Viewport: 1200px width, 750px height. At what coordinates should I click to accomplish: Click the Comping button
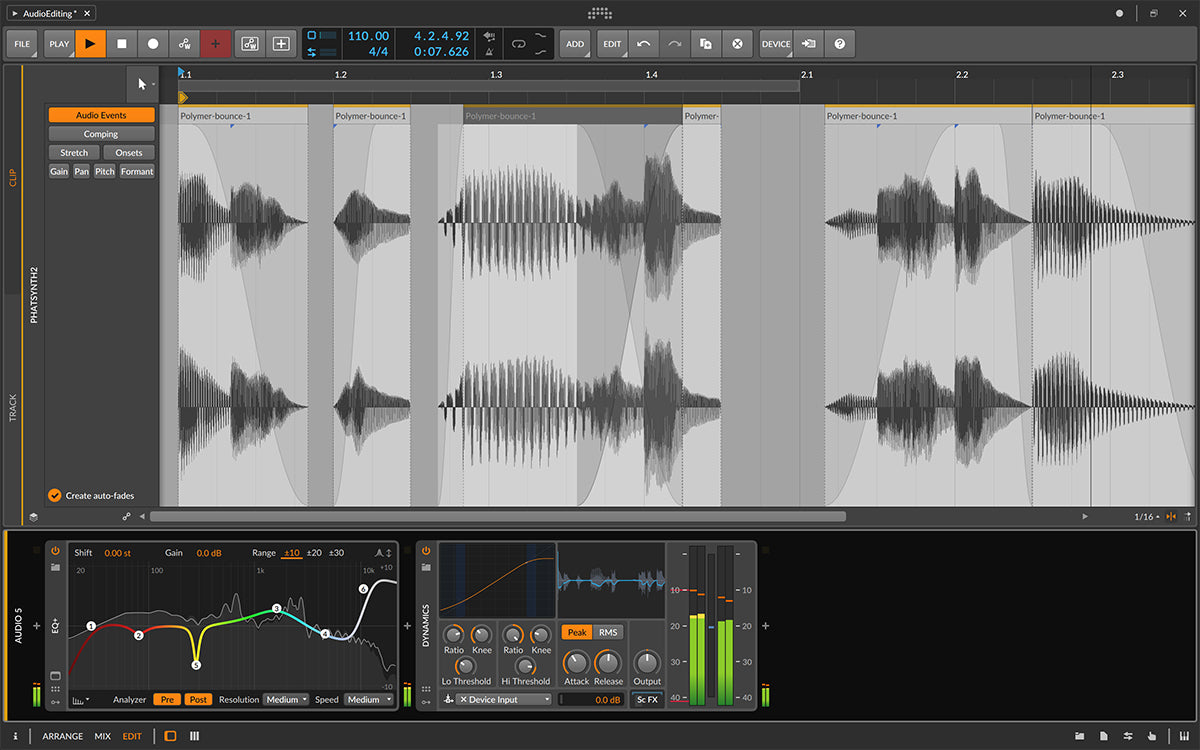[101, 134]
